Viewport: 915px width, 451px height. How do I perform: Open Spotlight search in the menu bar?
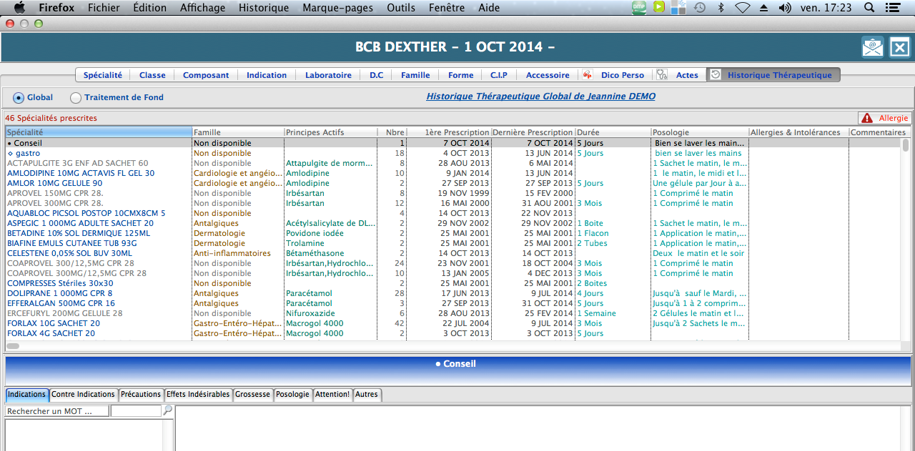pos(868,8)
